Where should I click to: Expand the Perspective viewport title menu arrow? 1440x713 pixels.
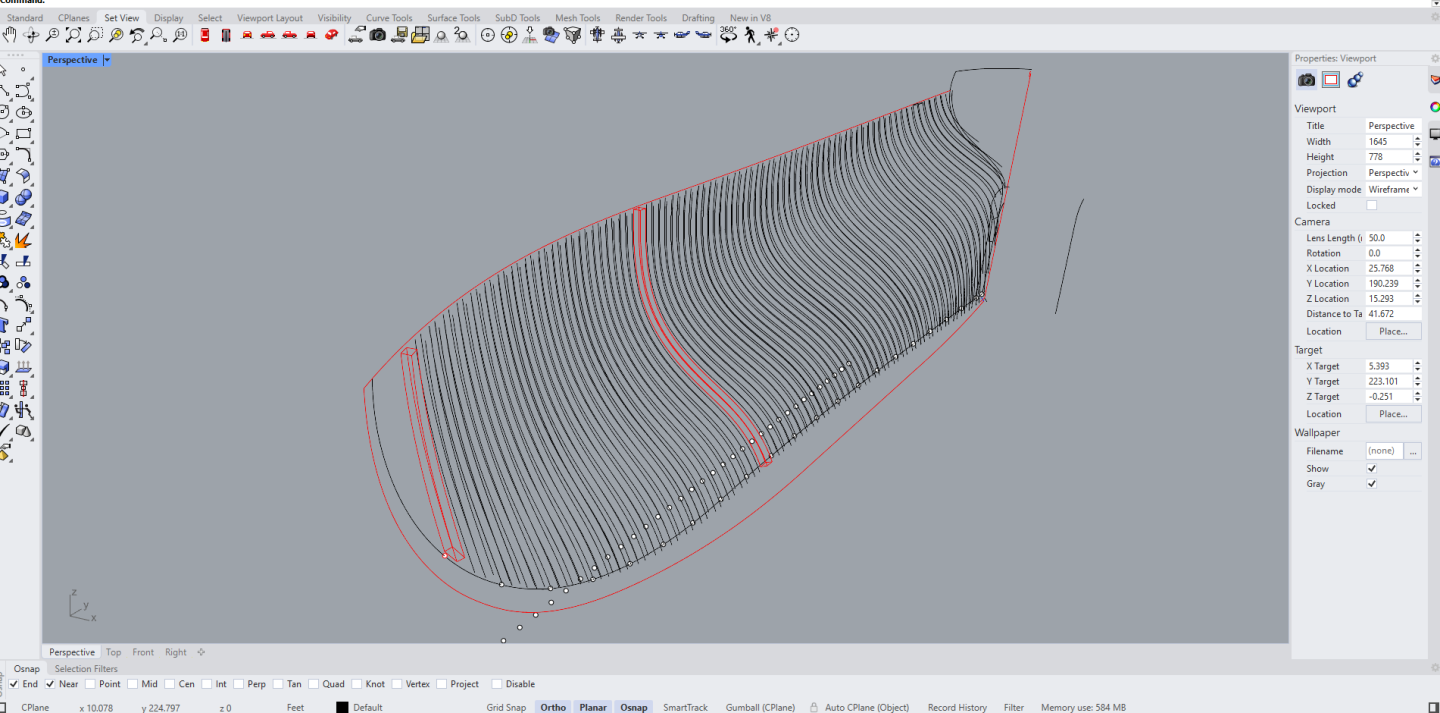[x=107, y=60]
